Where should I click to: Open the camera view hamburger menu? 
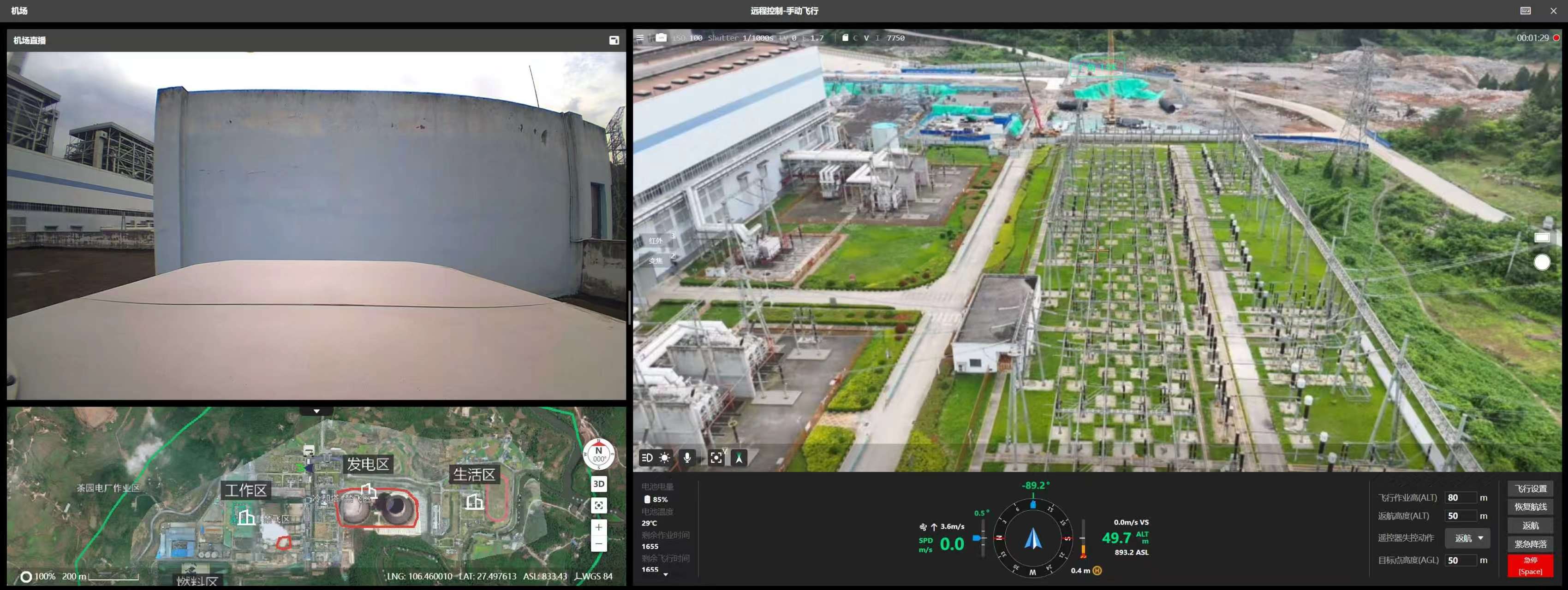(x=640, y=38)
